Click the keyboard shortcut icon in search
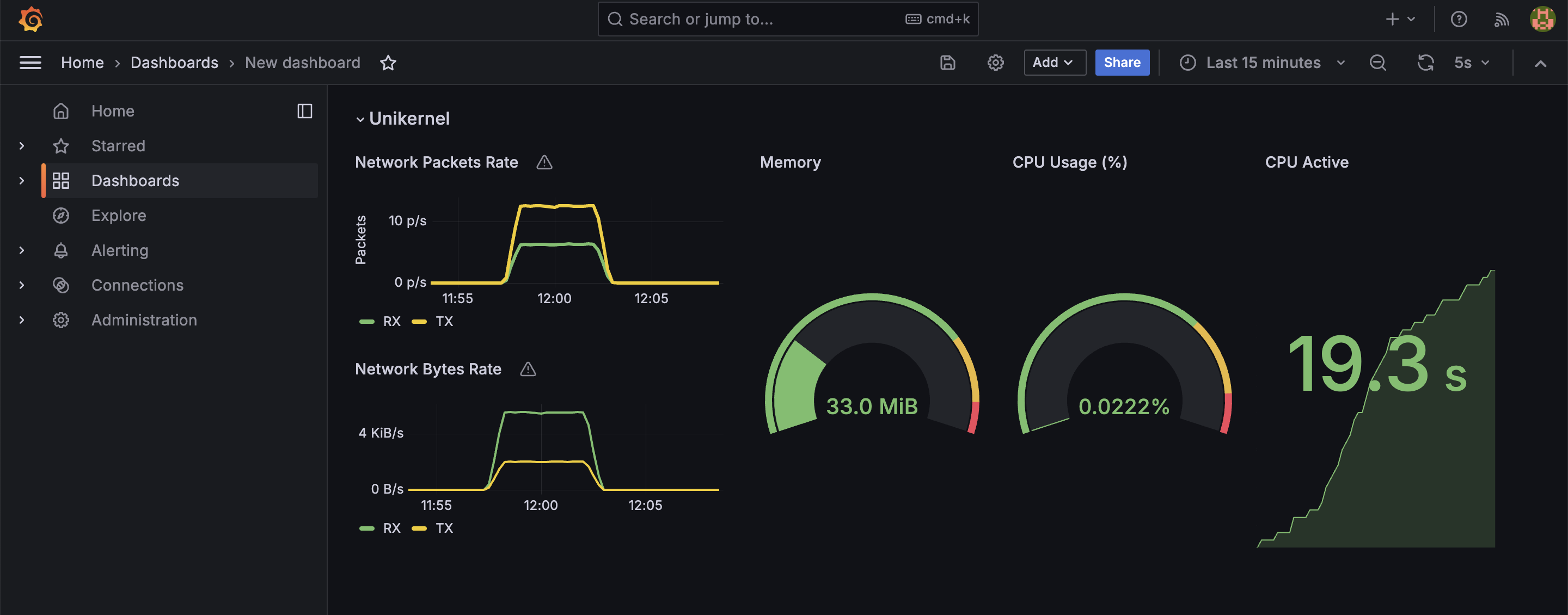Image resolution: width=1568 pixels, height=615 pixels. pos(913,20)
